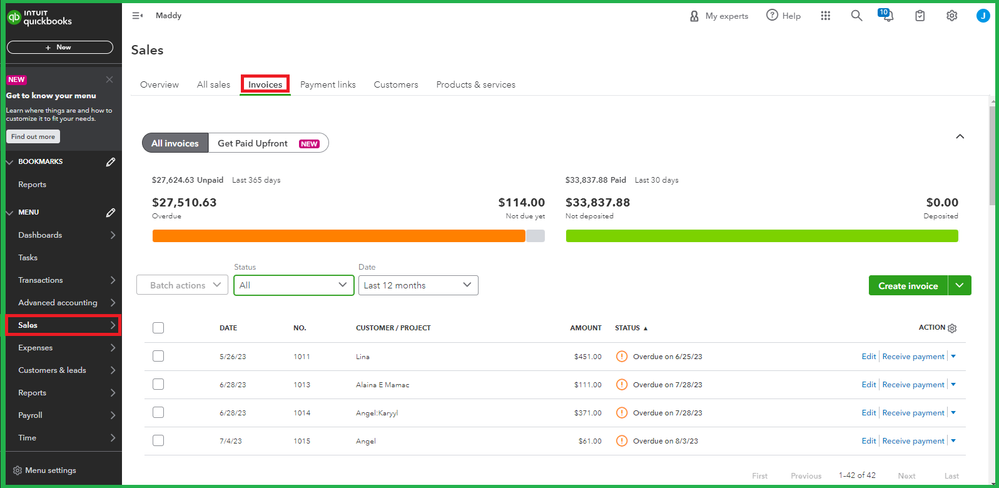This screenshot has height=488, width=999.
Task: Switch to the Payment links tab
Action: pos(327,84)
